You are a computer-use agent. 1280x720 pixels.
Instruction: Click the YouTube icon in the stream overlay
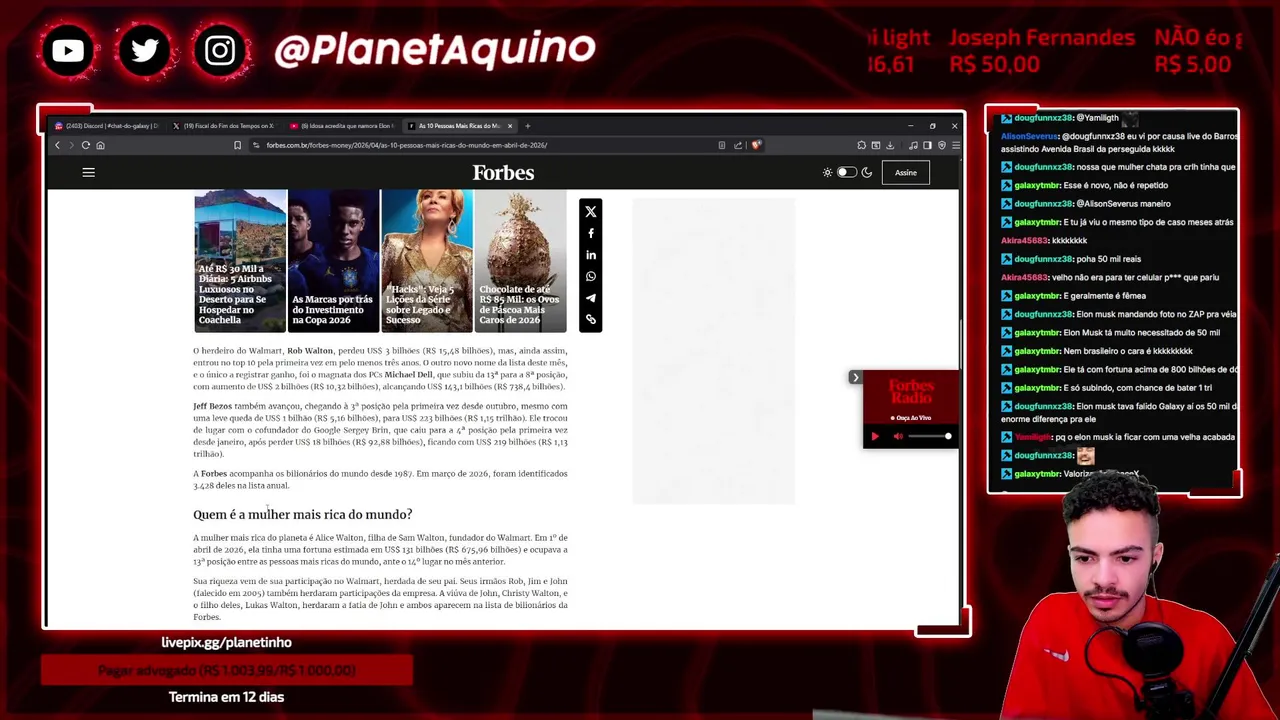coord(68,50)
